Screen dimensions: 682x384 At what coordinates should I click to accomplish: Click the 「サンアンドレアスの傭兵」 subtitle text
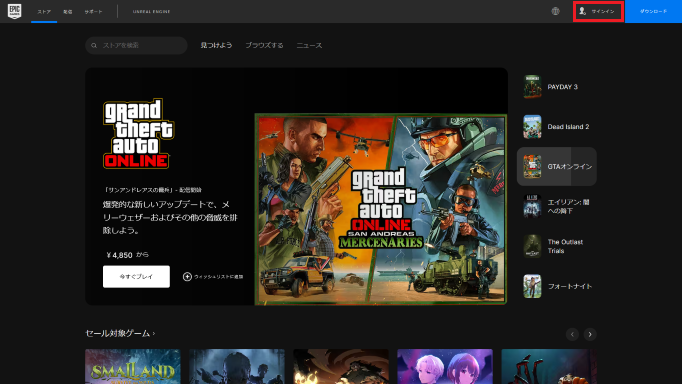(x=153, y=190)
